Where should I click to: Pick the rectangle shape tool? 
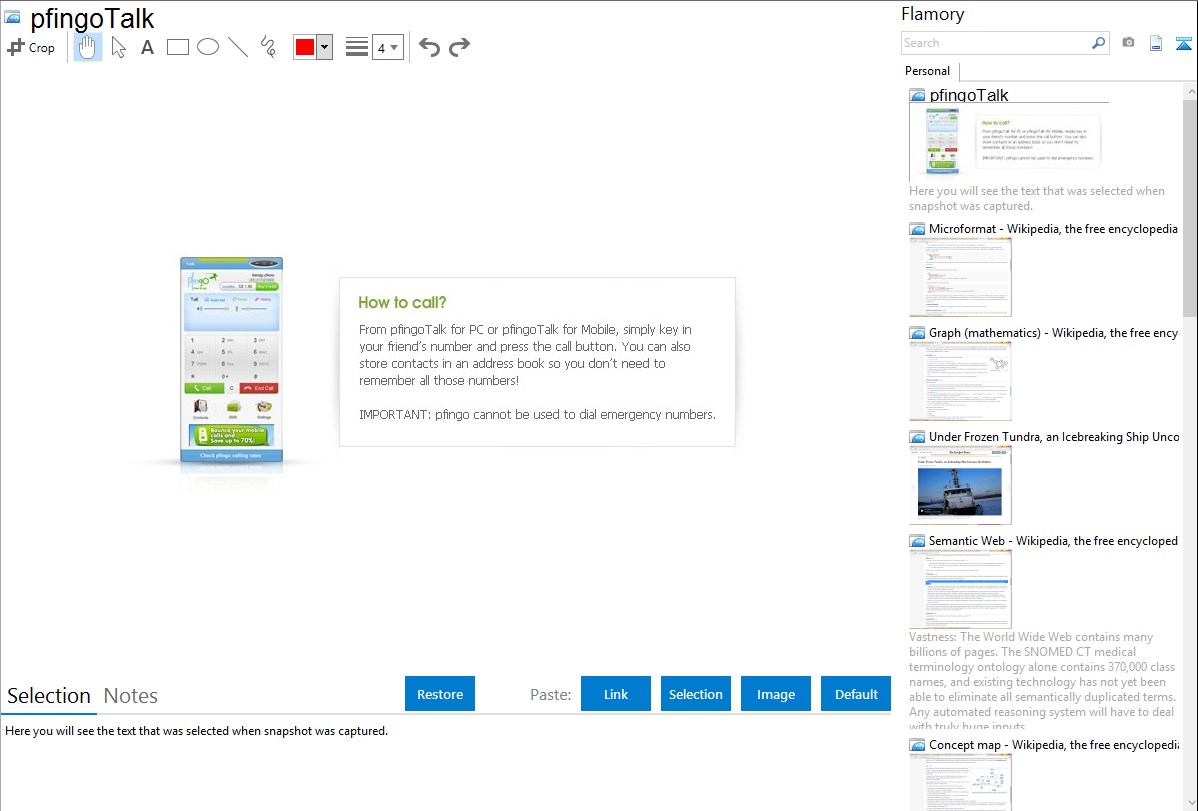pyautogui.click(x=177, y=47)
